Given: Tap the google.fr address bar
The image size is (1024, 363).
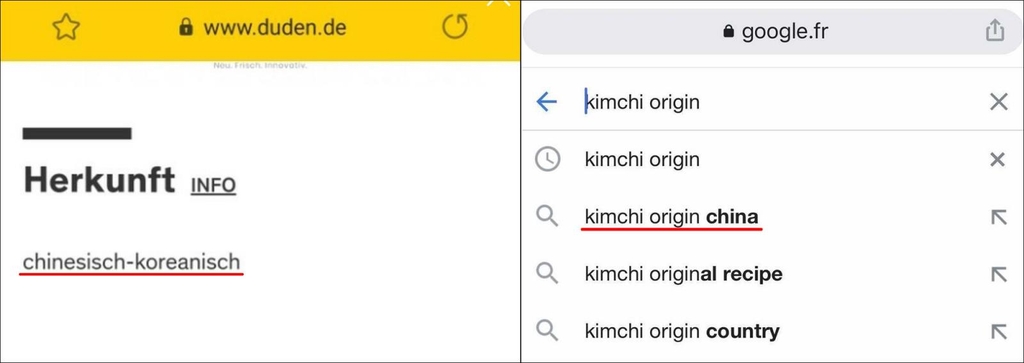Looking at the screenshot, I should [773, 31].
